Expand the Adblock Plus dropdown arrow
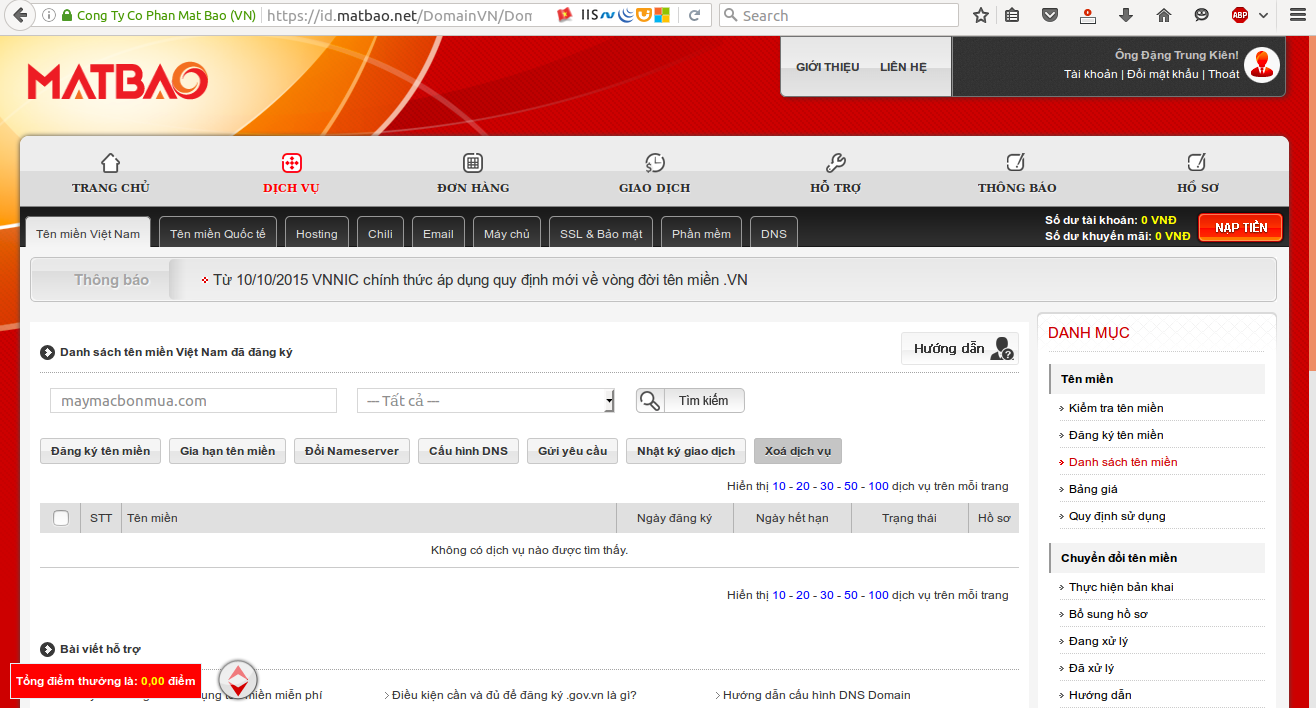Viewport: 1316px width, 708px height. pyautogui.click(x=1263, y=16)
